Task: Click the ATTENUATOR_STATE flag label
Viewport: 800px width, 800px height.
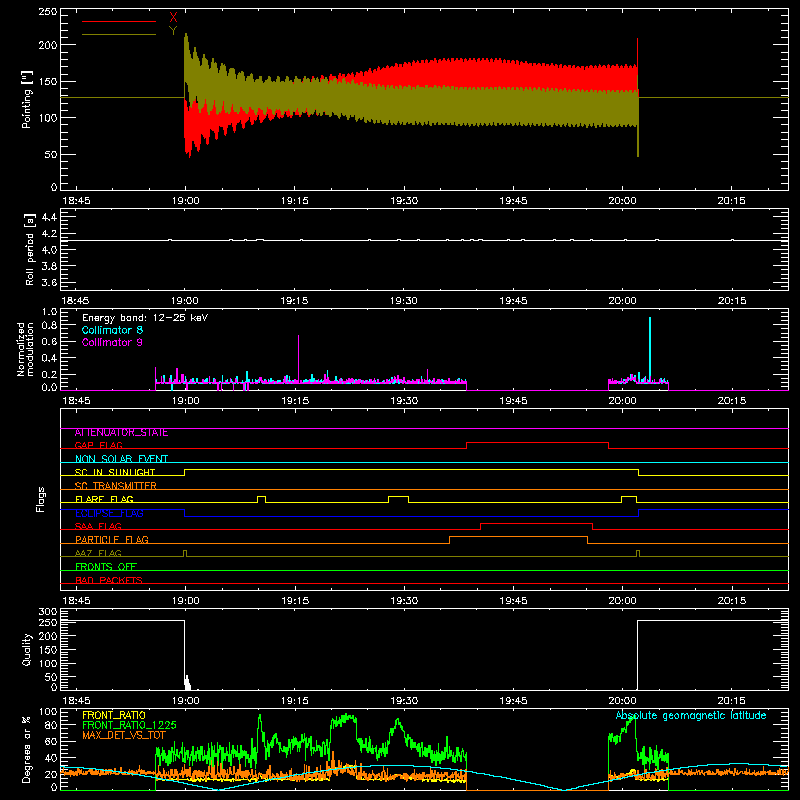Action: [x=121, y=433]
